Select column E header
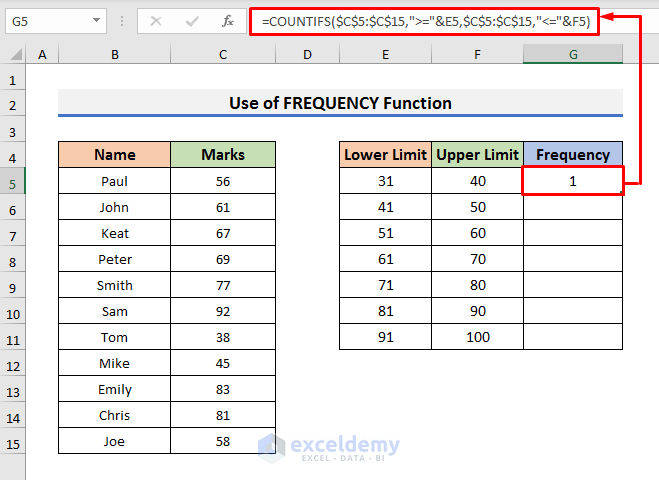 pos(385,55)
